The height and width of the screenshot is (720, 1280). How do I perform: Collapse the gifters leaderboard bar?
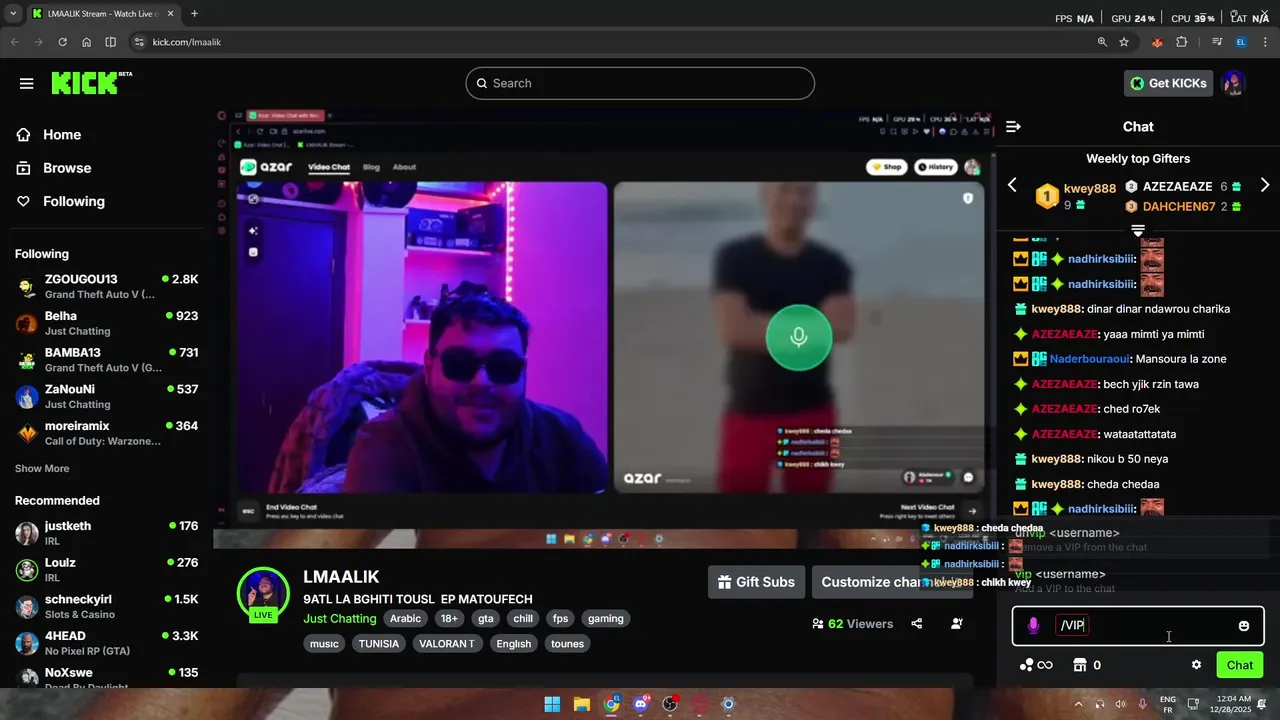tap(1138, 230)
